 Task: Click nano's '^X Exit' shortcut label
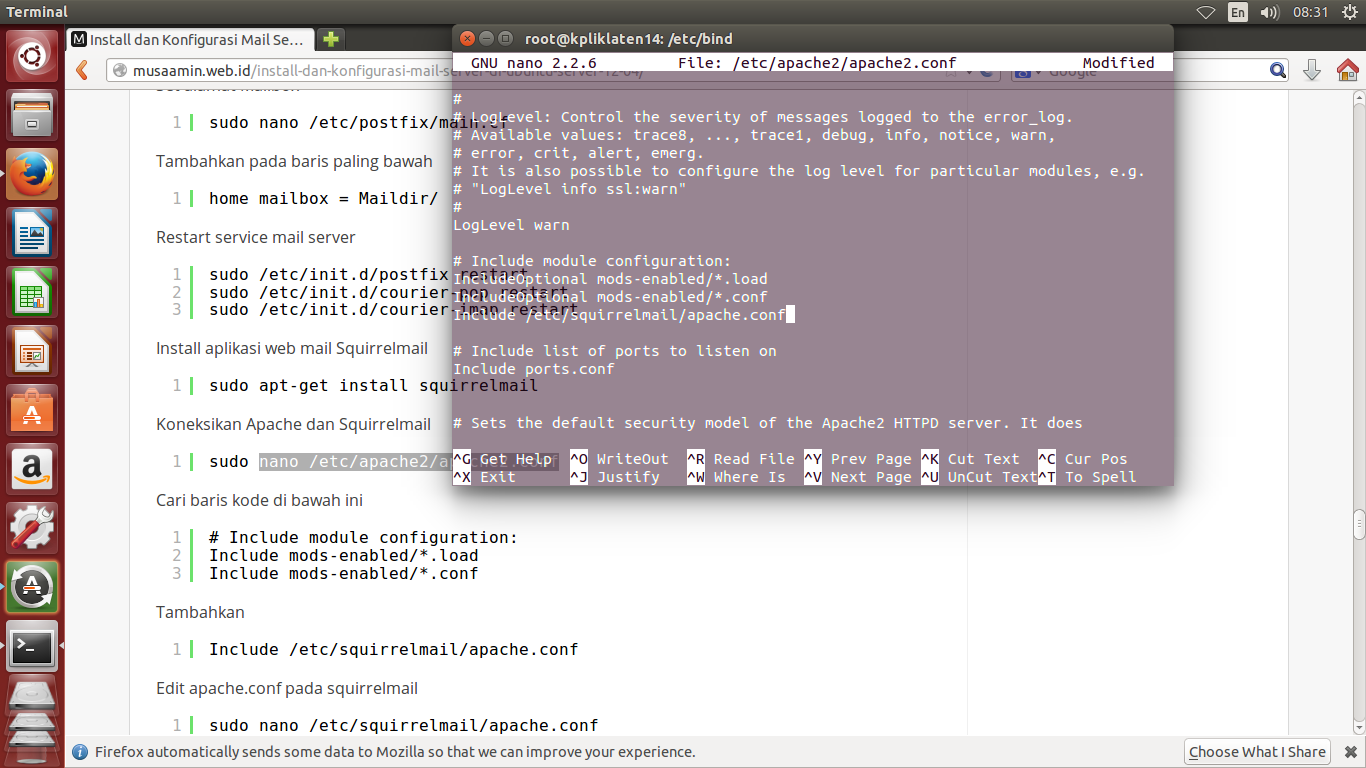(484, 477)
